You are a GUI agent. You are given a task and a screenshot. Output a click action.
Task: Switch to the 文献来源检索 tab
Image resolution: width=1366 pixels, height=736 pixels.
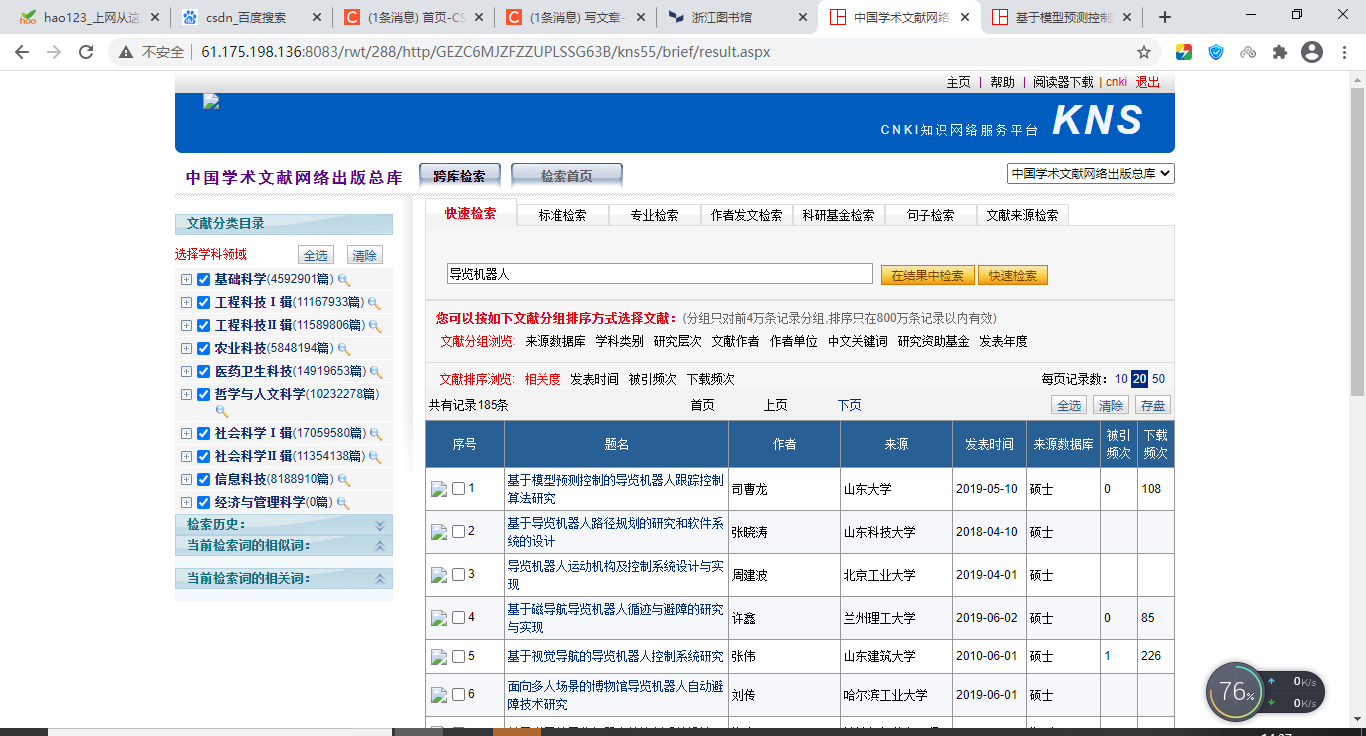1022,215
